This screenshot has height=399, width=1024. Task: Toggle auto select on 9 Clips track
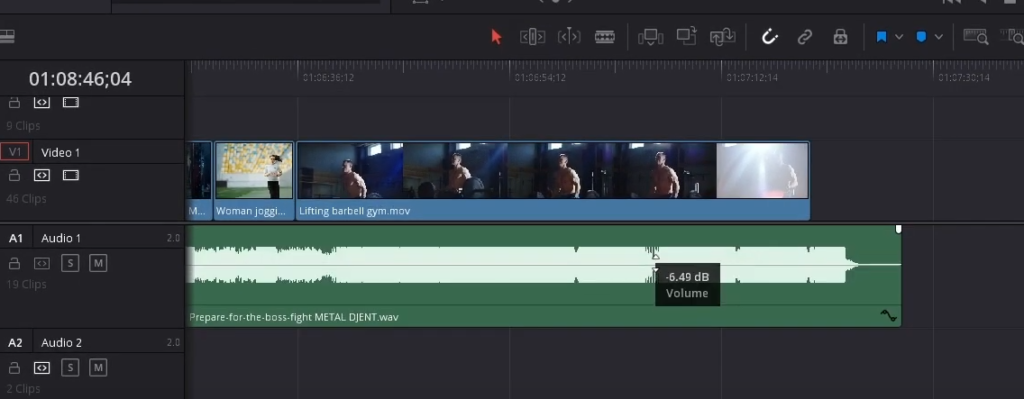(x=42, y=103)
